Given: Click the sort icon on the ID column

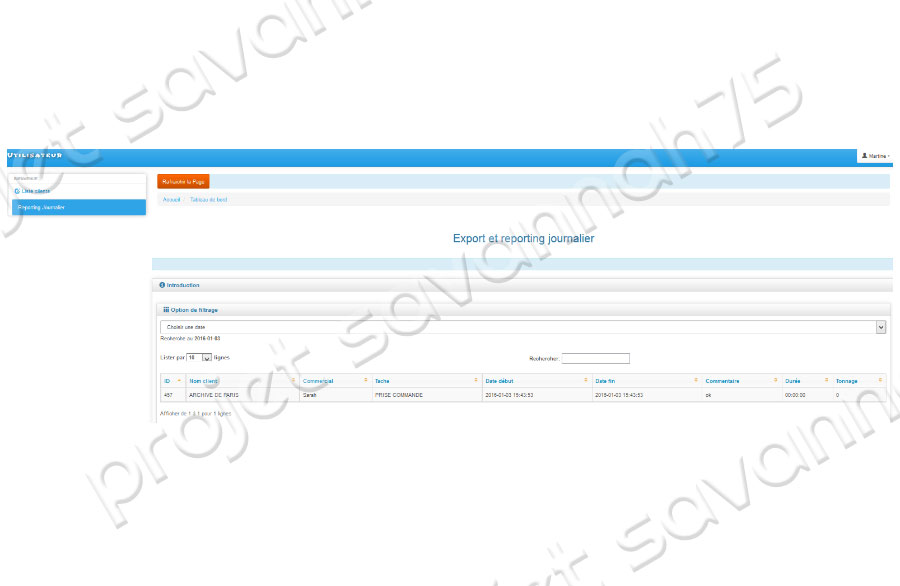Looking at the screenshot, I should click(179, 381).
